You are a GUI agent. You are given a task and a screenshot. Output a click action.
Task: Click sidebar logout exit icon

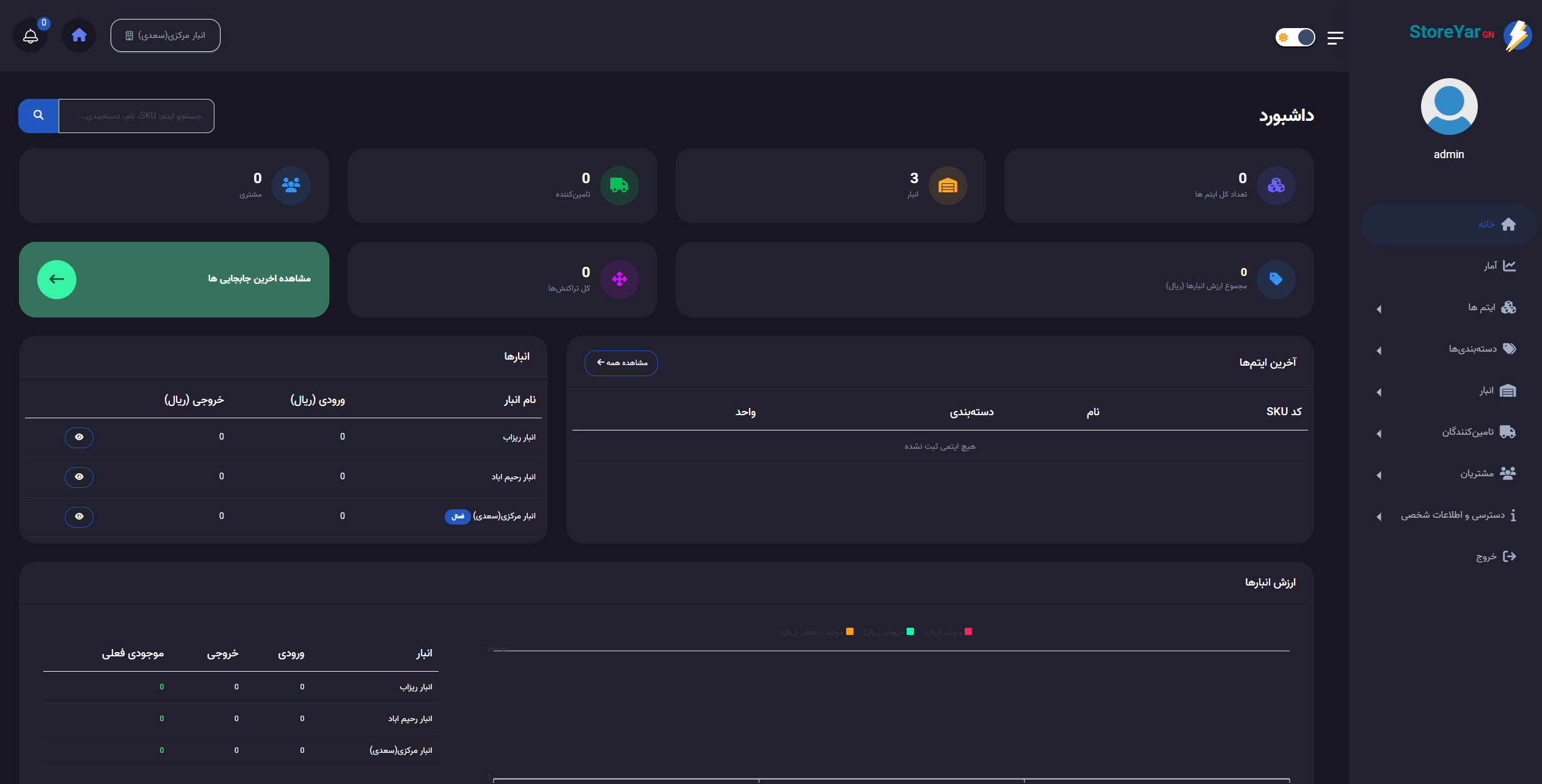pyautogui.click(x=1509, y=556)
